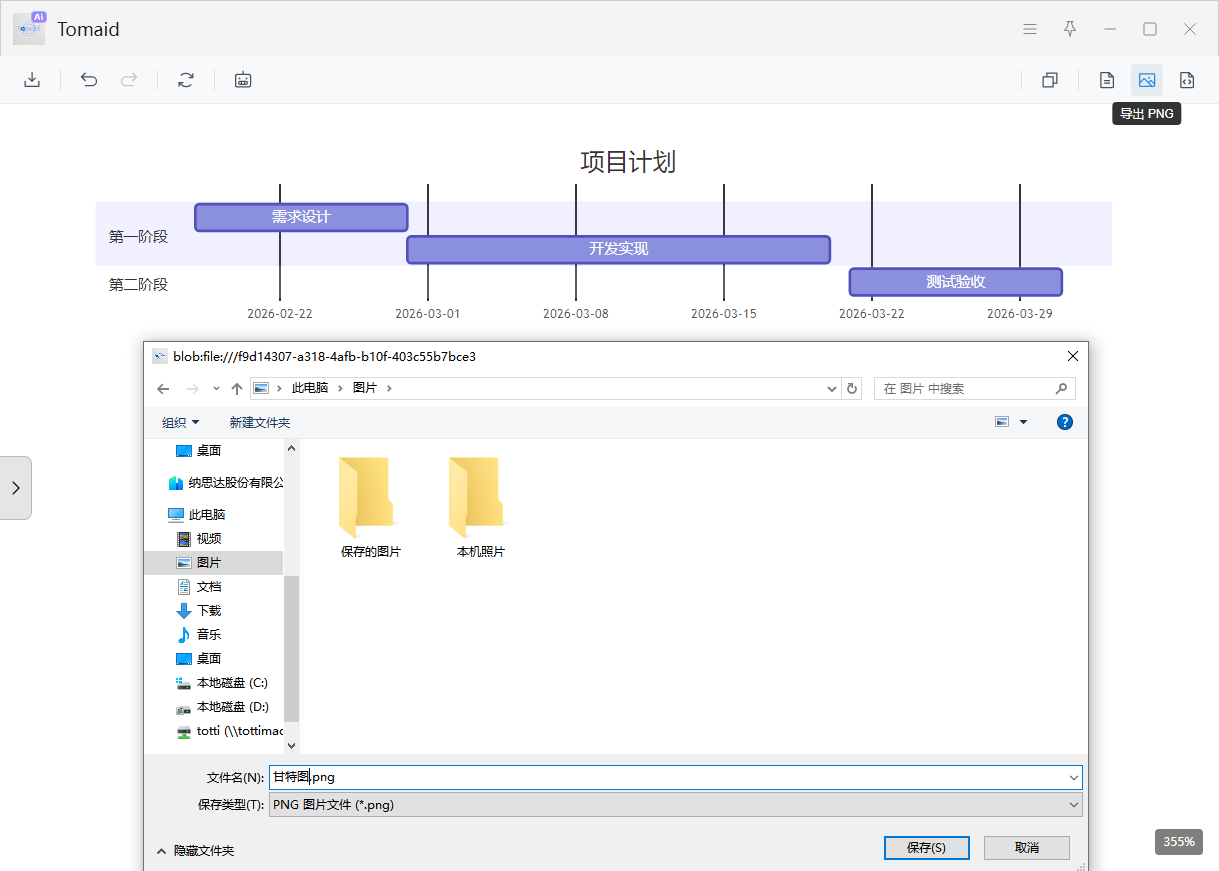Click the 新建文件夹 button
The width and height of the screenshot is (1219, 871).
pyautogui.click(x=259, y=422)
